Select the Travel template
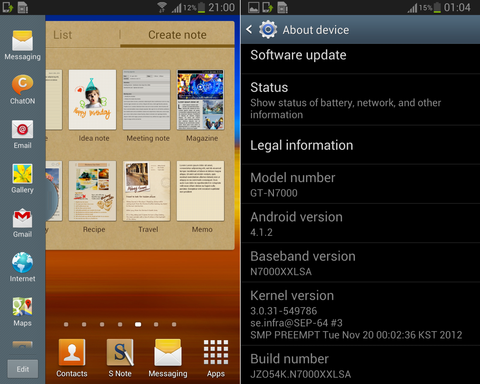This screenshot has height=384, width=480. pos(147,197)
